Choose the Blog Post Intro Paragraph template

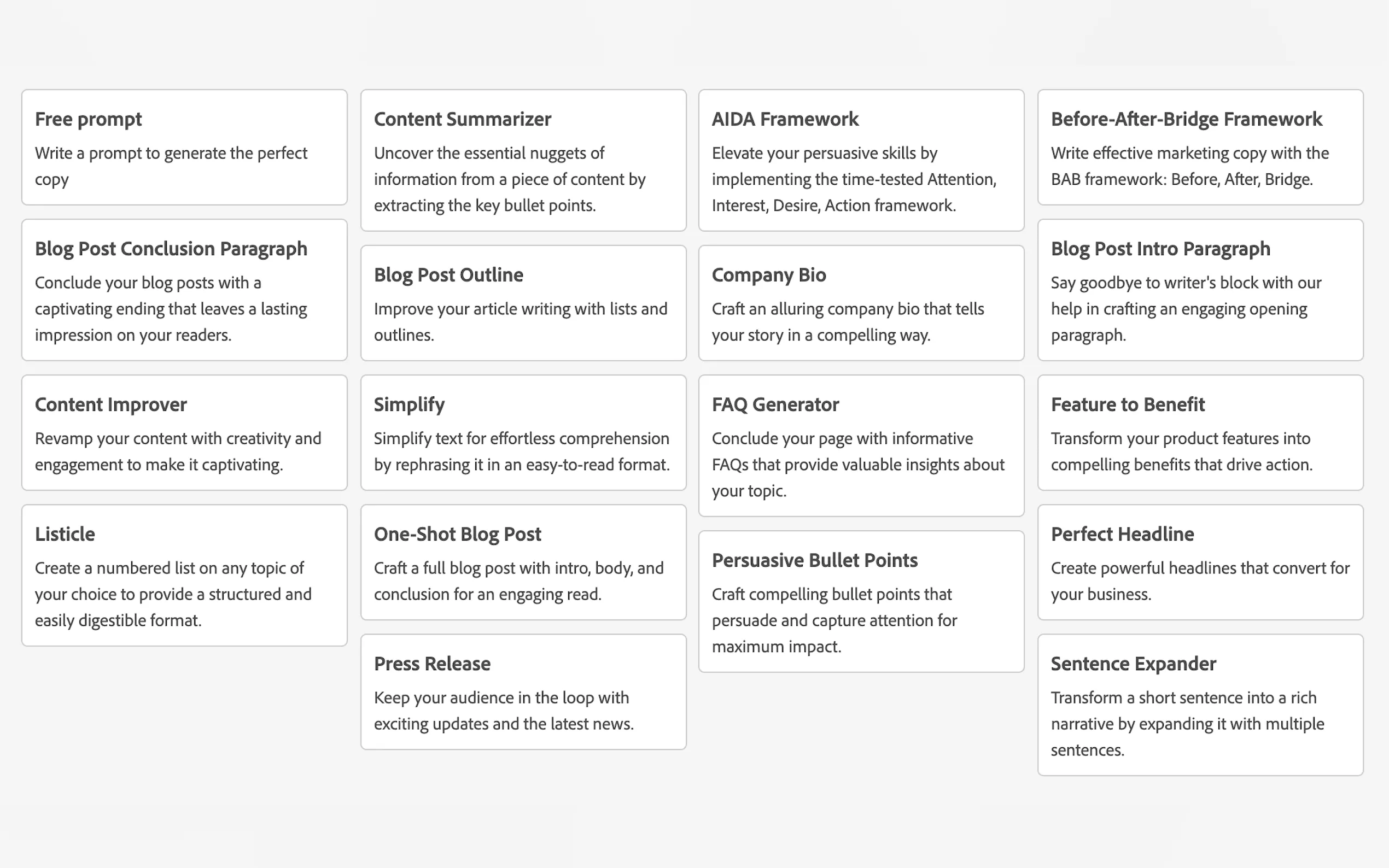tap(1199, 289)
